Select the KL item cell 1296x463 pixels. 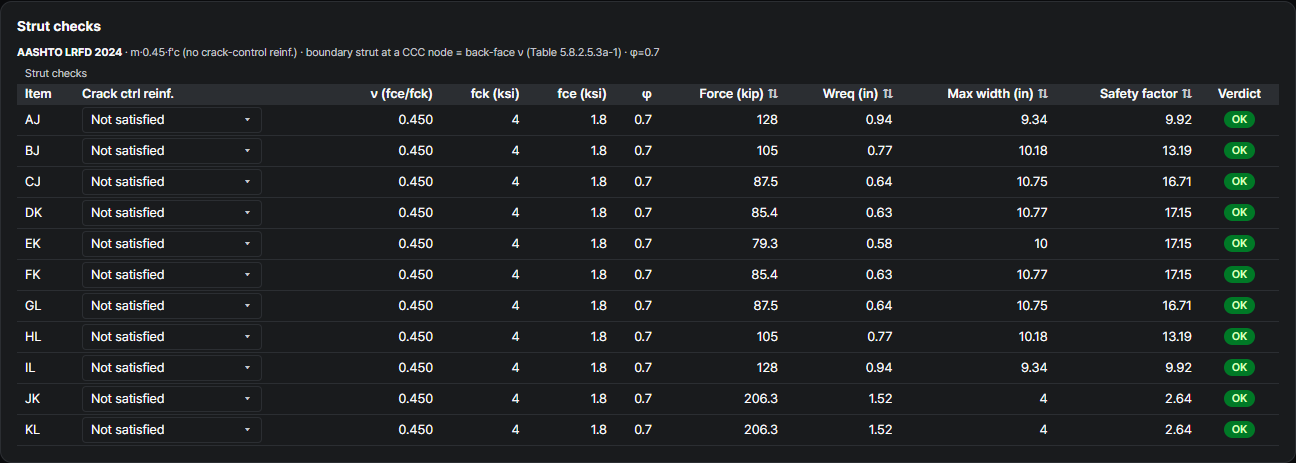(x=33, y=430)
